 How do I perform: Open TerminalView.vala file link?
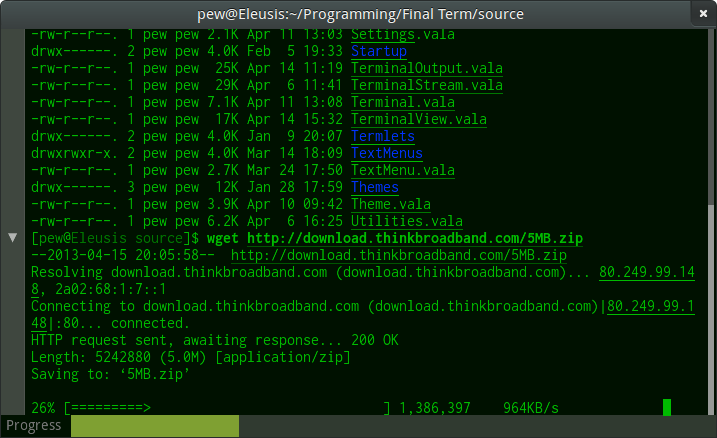[x=419, y=119]
